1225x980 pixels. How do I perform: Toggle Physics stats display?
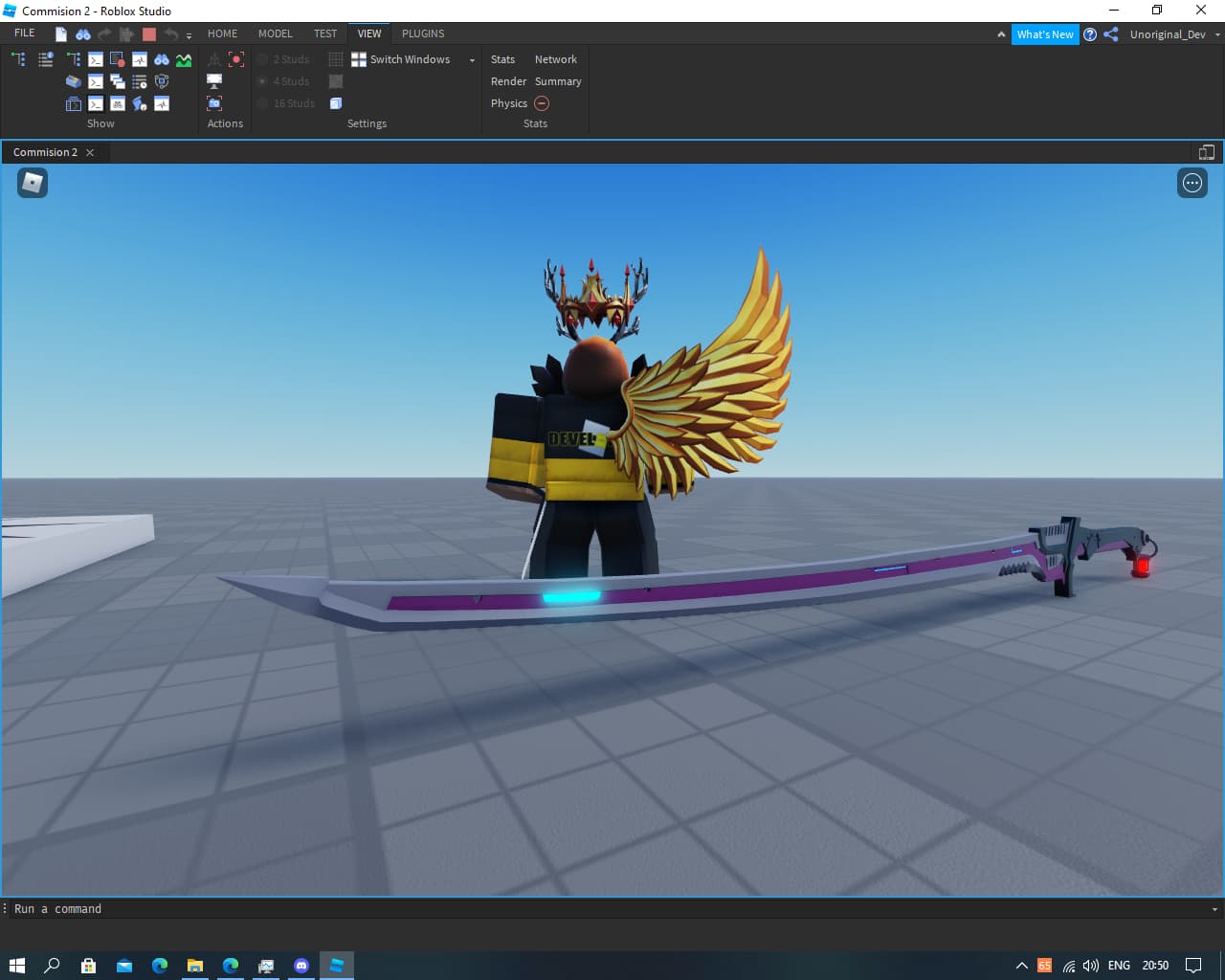tap(509, 103)
